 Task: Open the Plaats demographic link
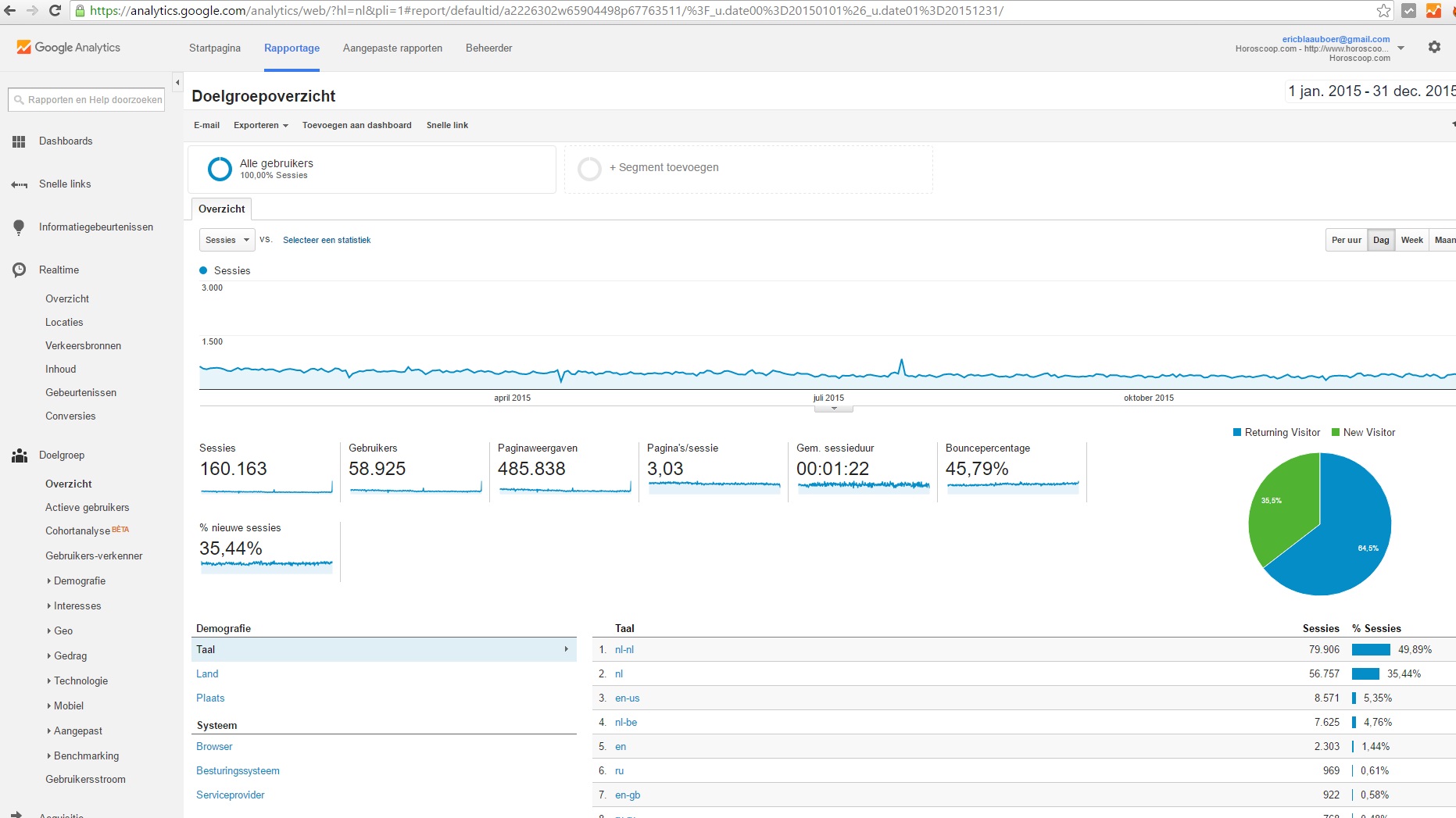210,698
